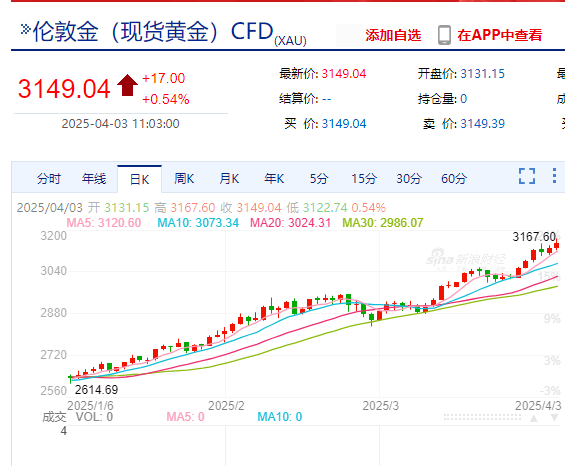Click the up triangle below the chart

(x=534, y=418)
